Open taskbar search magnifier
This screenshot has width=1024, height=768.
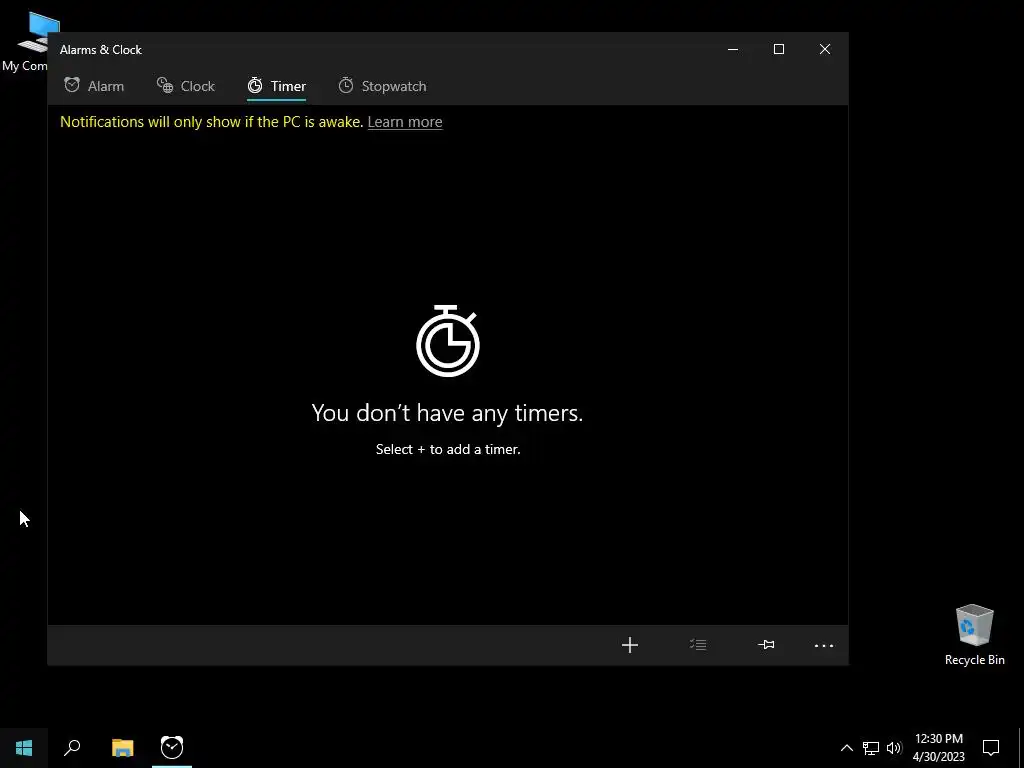72,748
